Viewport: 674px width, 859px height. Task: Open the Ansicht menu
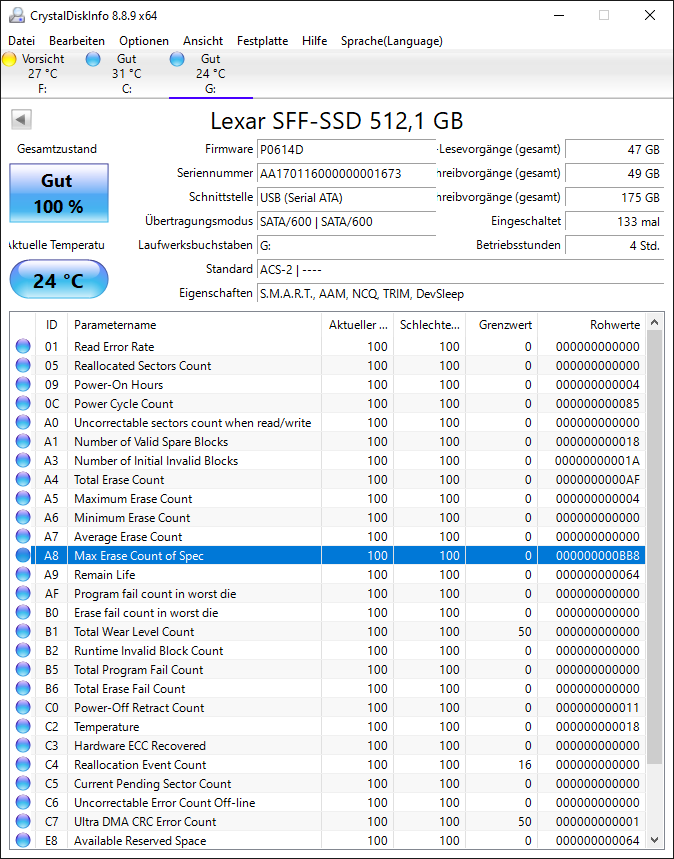[x=203, y=41]
